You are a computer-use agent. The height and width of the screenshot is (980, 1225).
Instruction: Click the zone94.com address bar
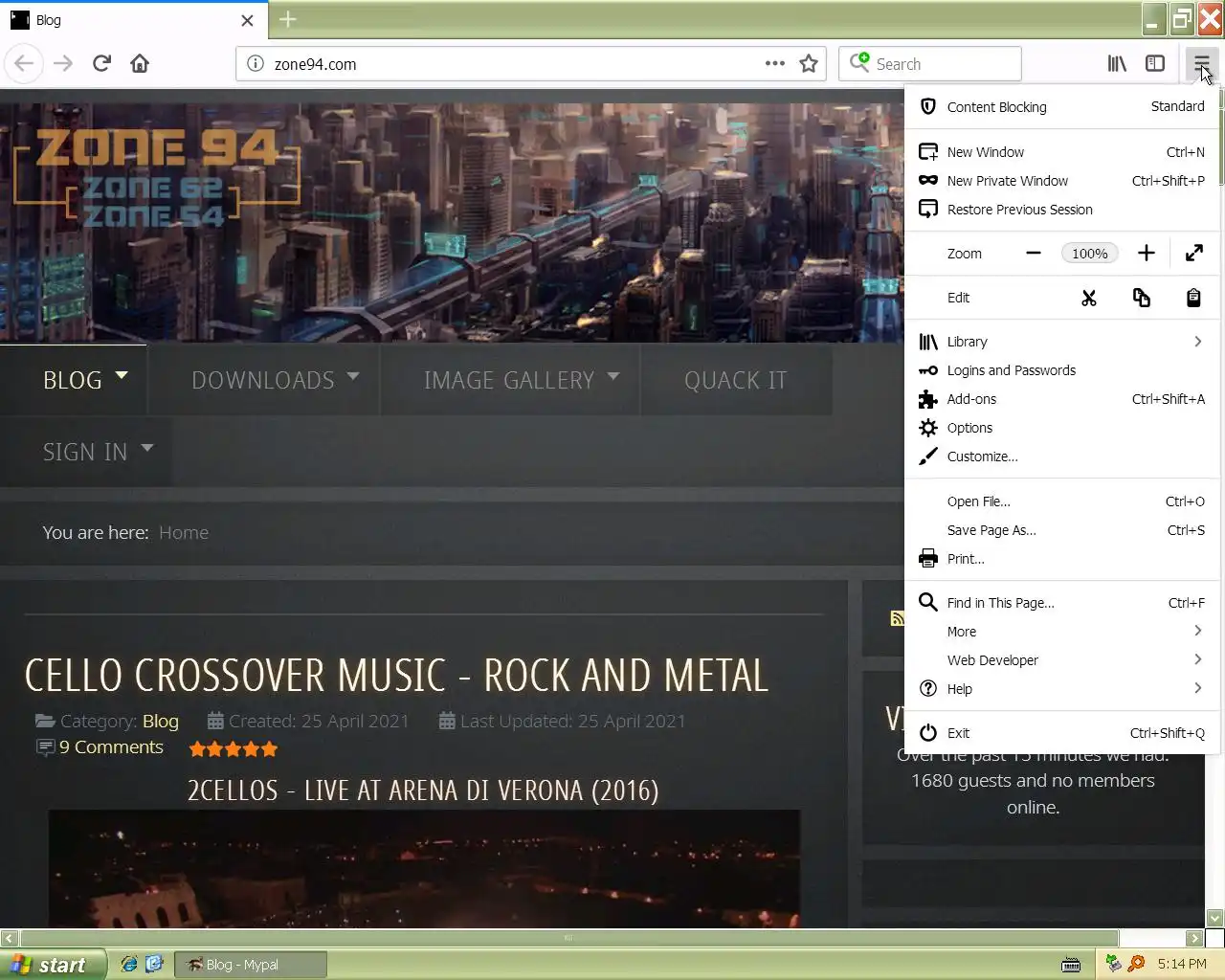pos(517,64)
